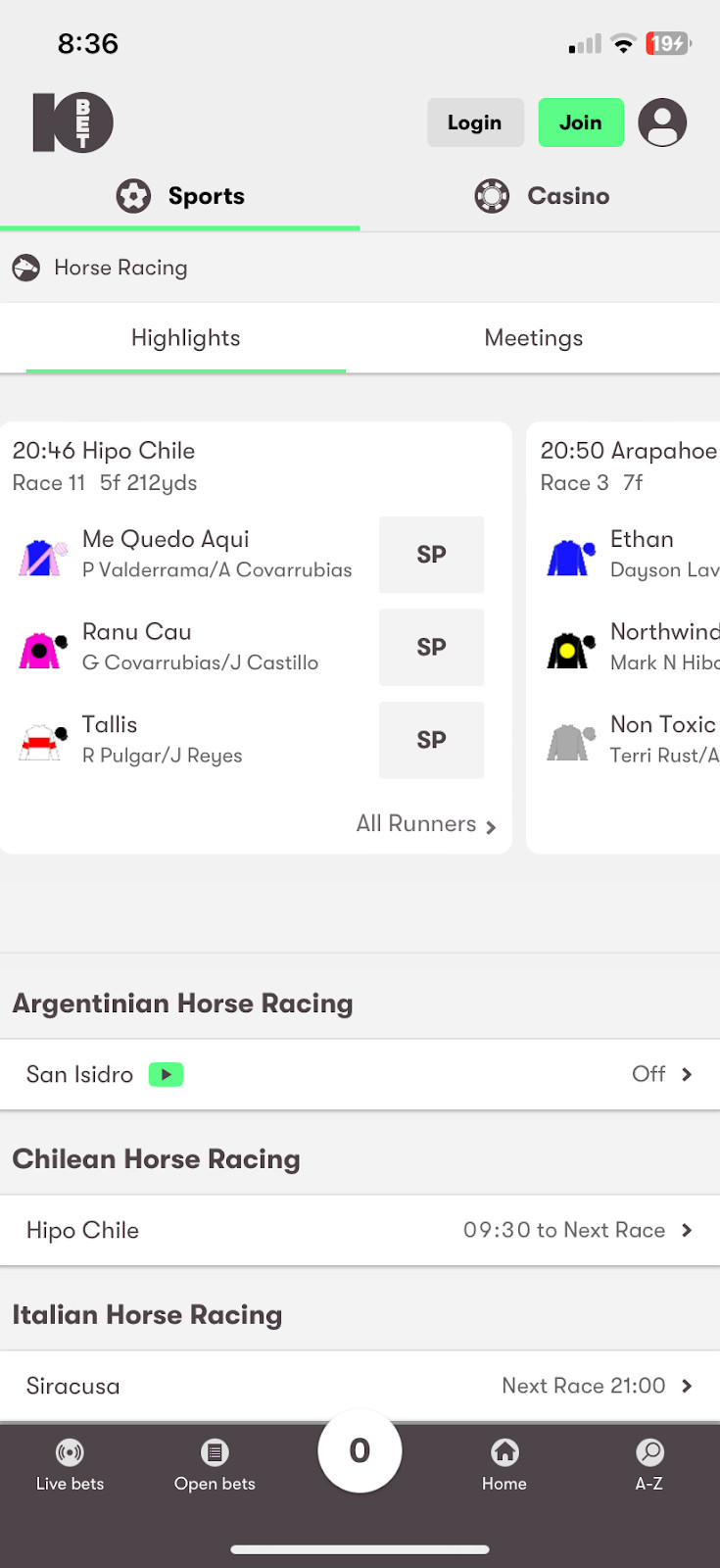Go to Home via house icon
720x1568 pixels.
pyautogui.click(x=504, y=1452)
